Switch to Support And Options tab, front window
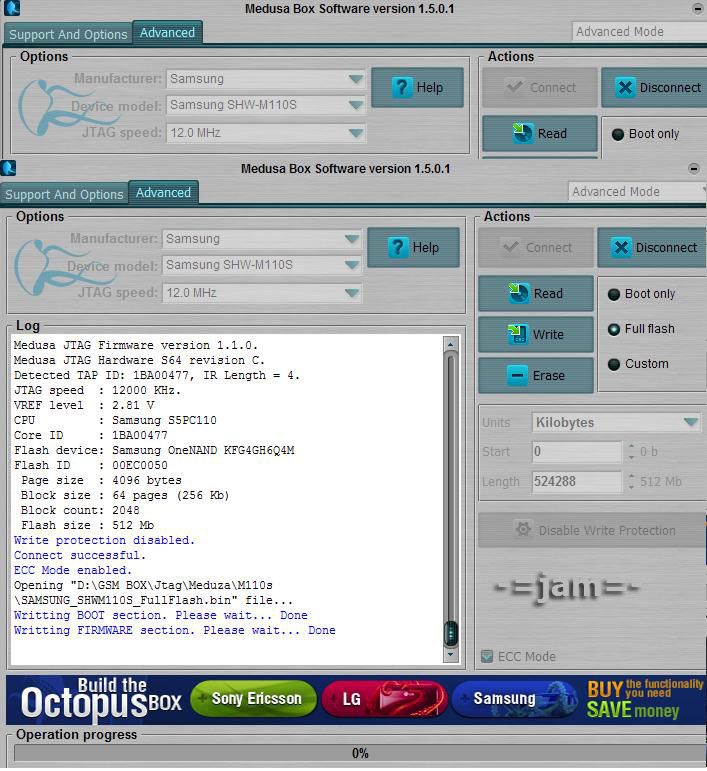 click(64, 194)
